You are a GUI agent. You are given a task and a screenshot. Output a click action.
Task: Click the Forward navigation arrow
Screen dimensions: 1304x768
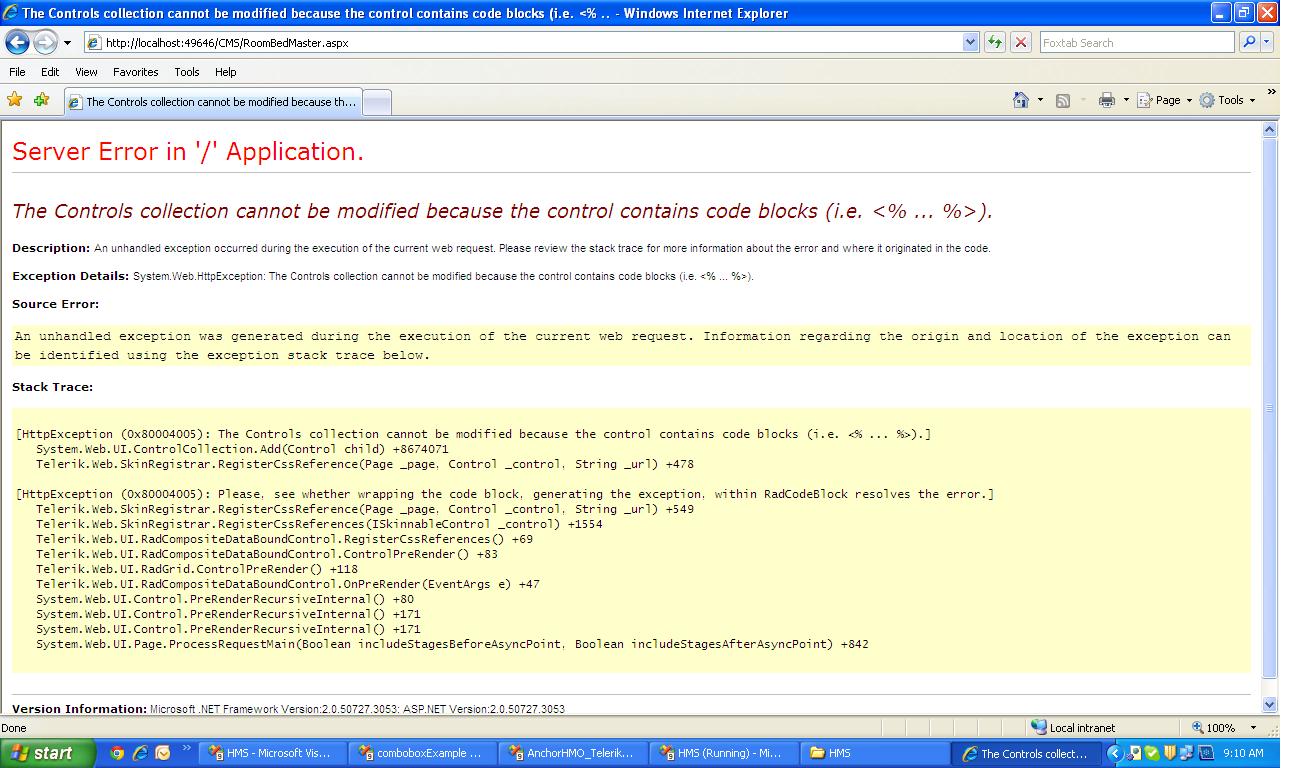[45, 42]
